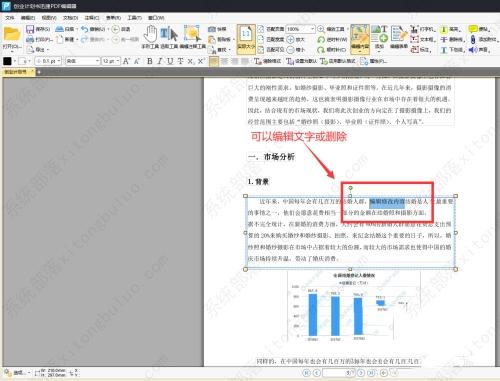The width and height of the screenshot is (500, 381).
Task: Click the Rotate Clockwise icon
Action: [x=321, y=50]
